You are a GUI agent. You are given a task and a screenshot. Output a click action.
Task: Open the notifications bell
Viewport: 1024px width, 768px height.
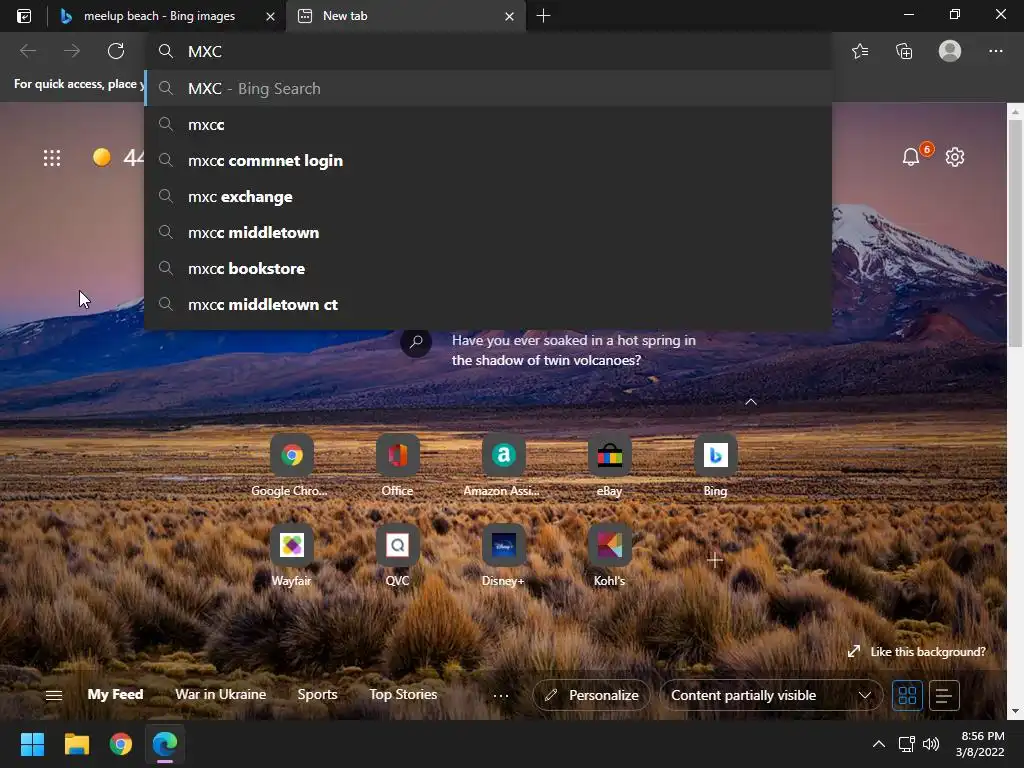coord(911,157)
